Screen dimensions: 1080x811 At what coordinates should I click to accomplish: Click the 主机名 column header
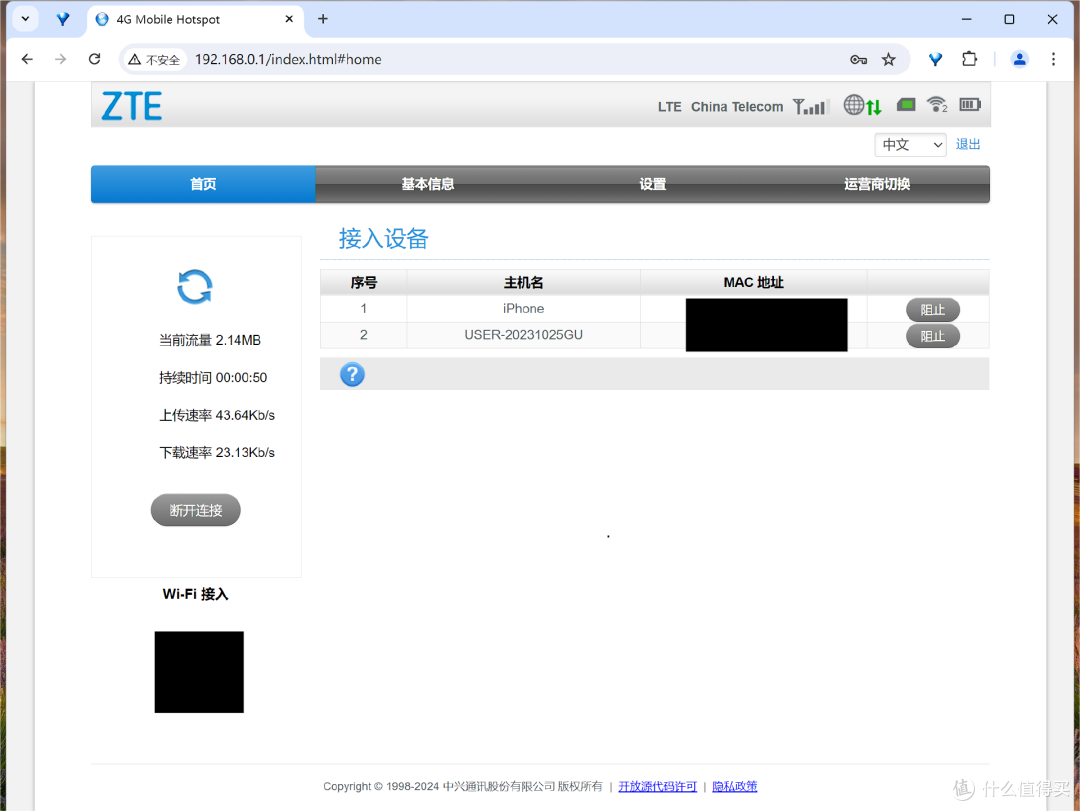pos(523,283)
